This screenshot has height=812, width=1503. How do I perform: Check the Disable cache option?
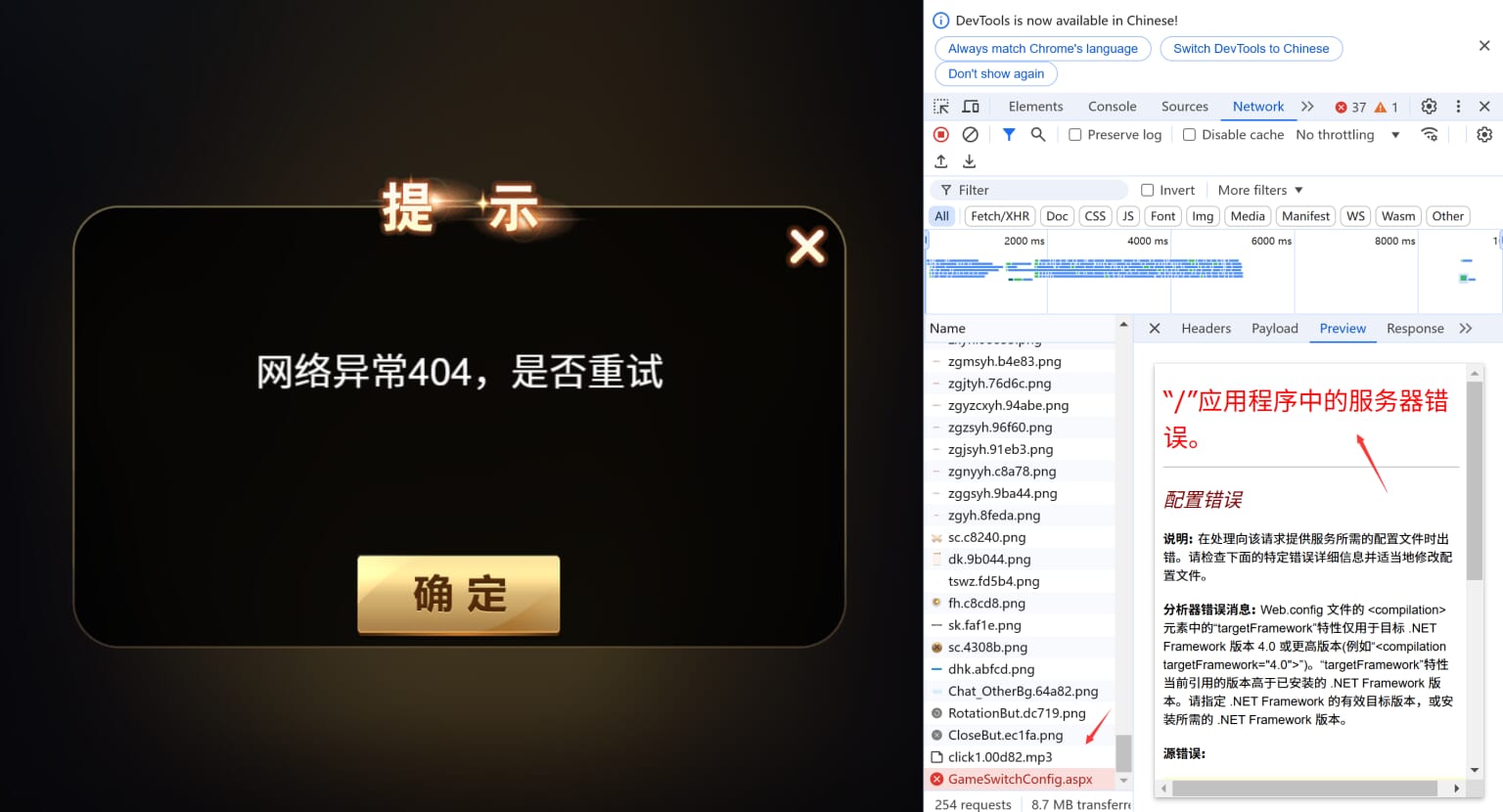pos(1188,134)
